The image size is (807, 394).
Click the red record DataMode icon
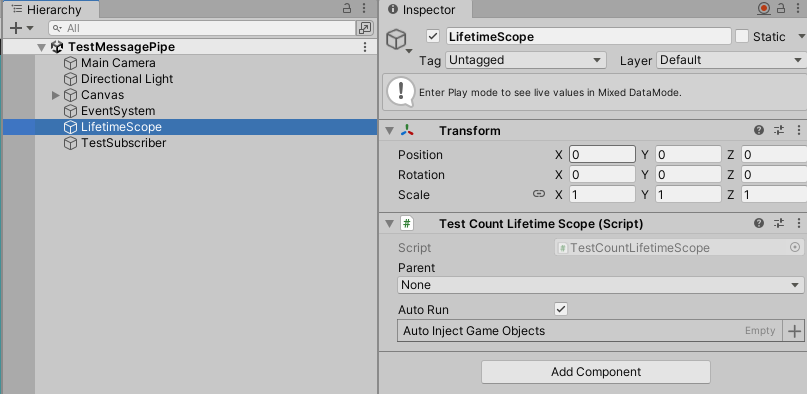(x=764, y=8)
